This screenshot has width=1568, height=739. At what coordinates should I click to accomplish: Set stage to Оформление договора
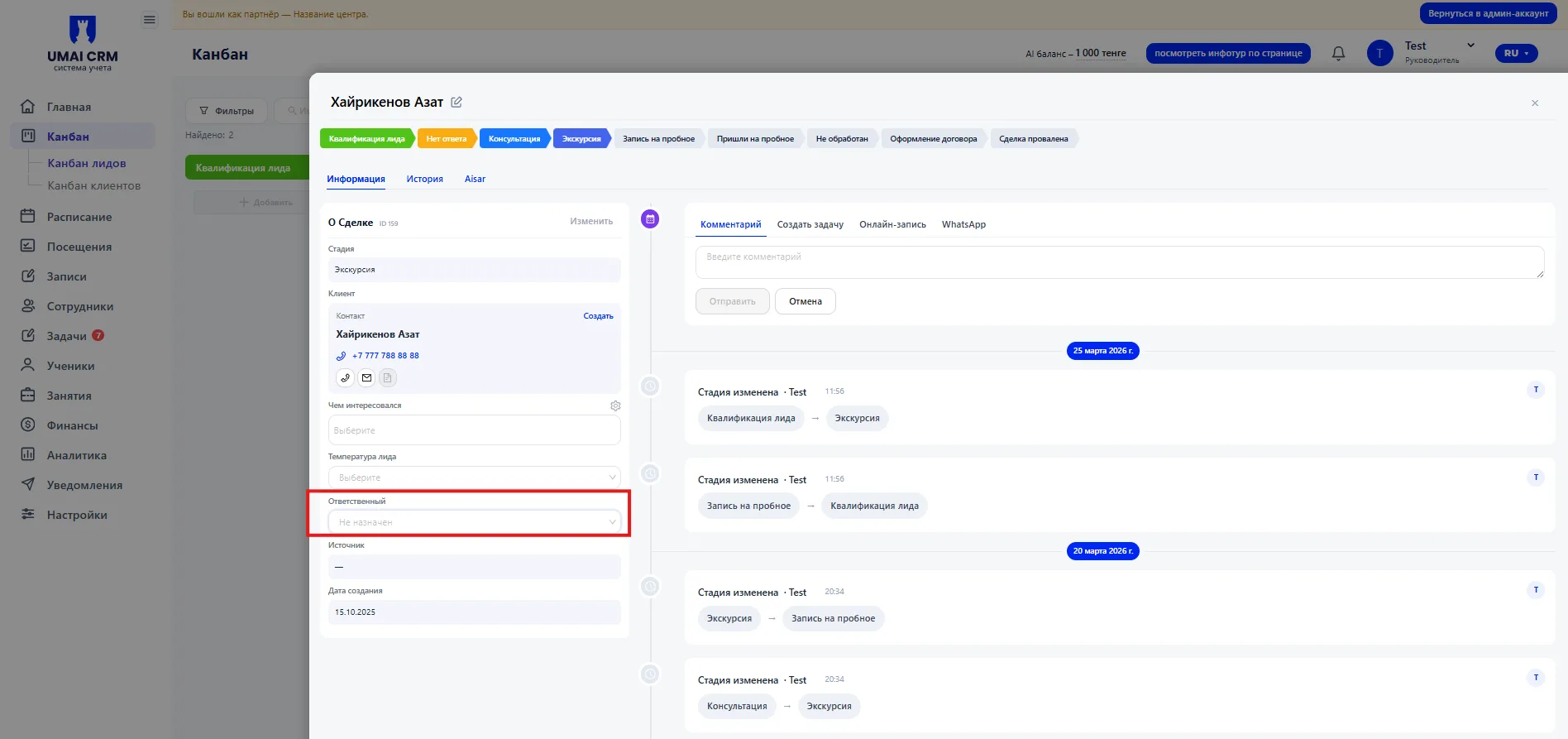933,138
